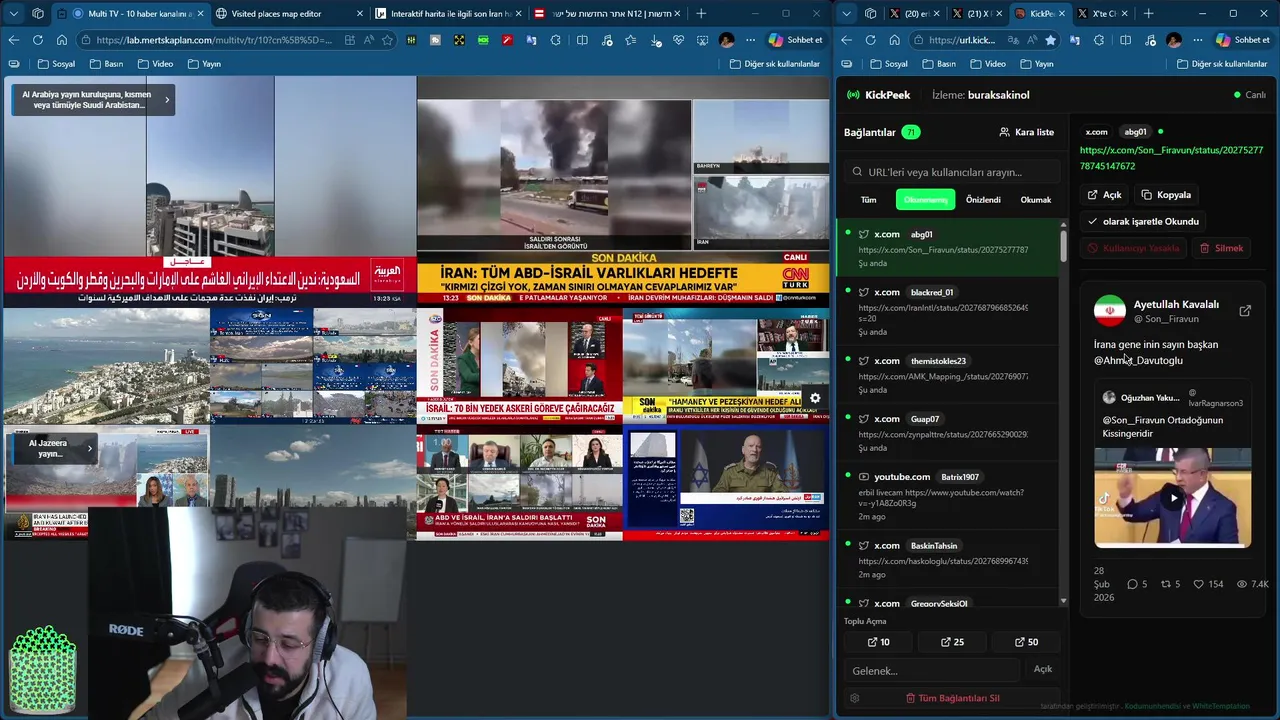Open Kara liste in KickPeek
The image size is (1280, 720).
[x=1026, y=132]
